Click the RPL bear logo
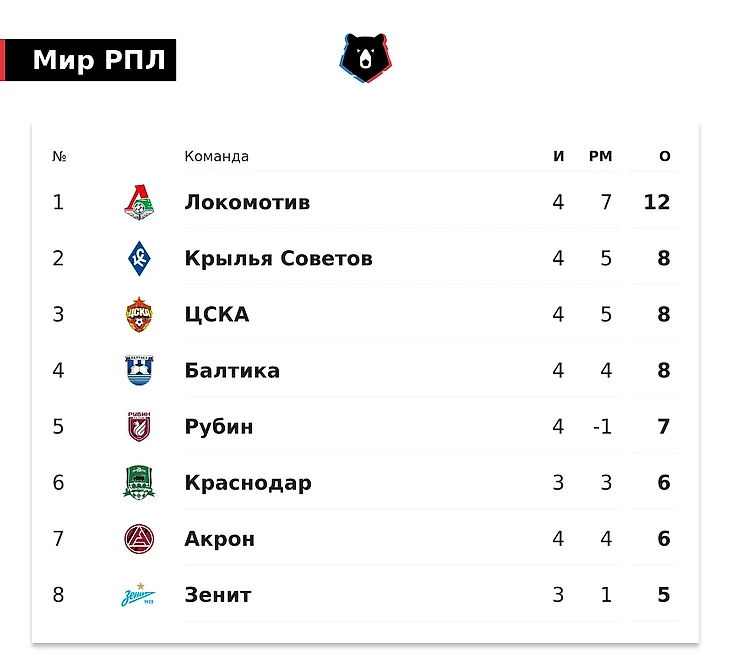This screenshot has width=730, height=665. 365,58
